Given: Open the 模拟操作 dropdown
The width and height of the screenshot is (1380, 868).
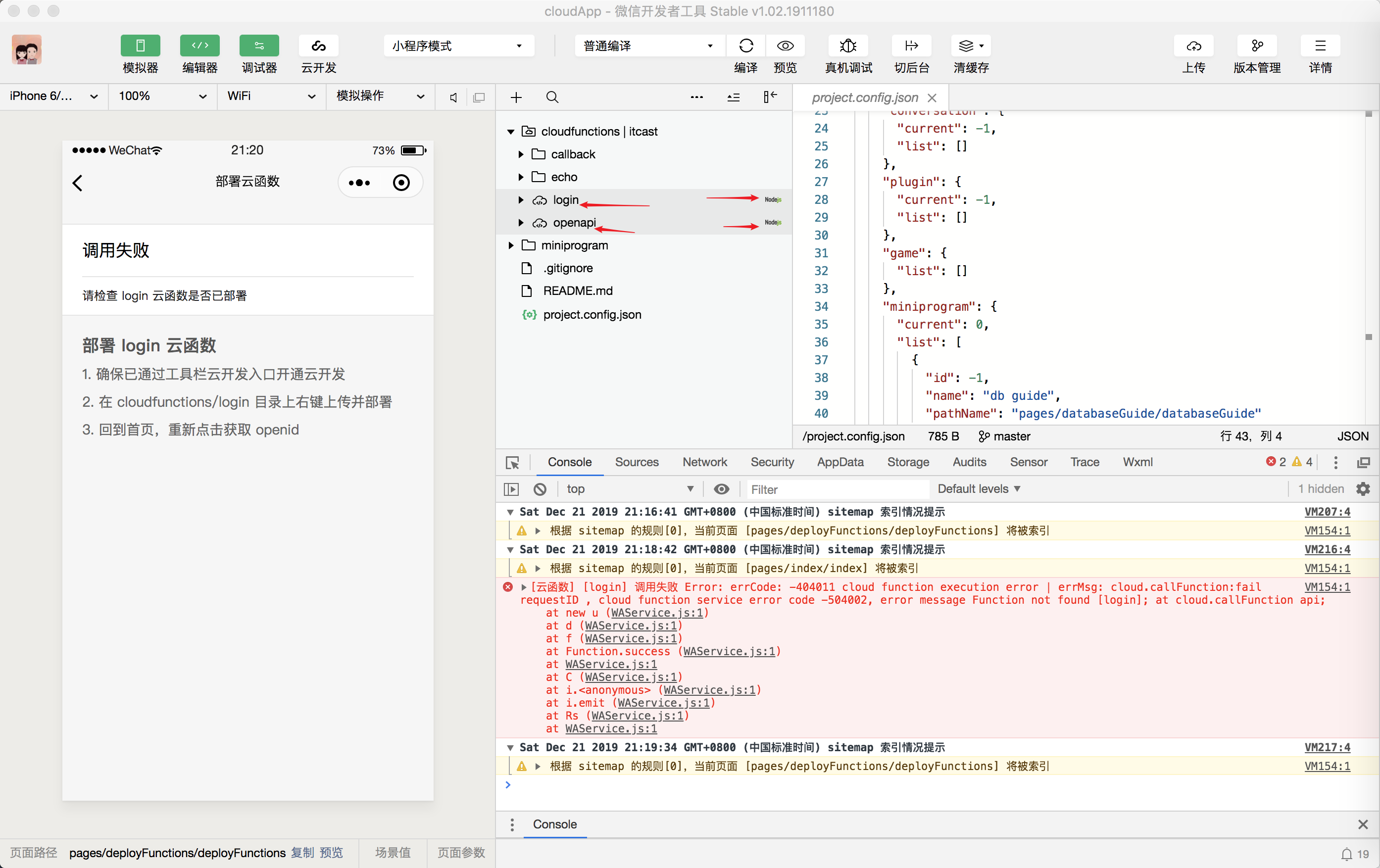Looking at the screenshot, I should [381, 96].
